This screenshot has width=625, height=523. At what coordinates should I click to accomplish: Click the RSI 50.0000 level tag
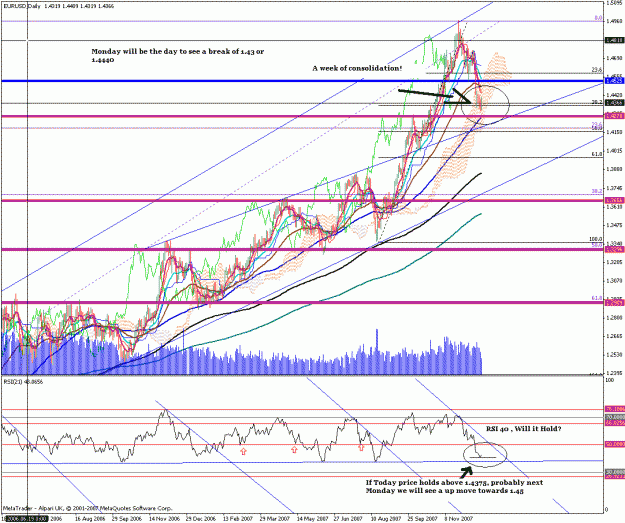point(614,444)
